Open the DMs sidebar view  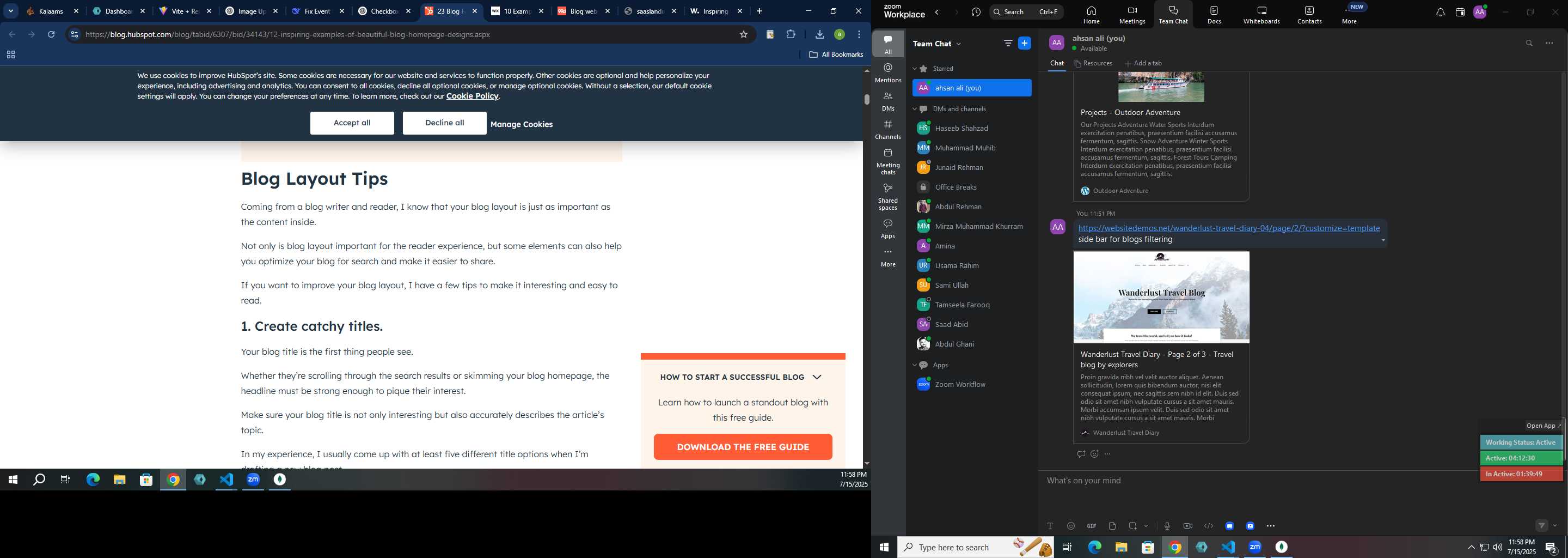[888, 102]
